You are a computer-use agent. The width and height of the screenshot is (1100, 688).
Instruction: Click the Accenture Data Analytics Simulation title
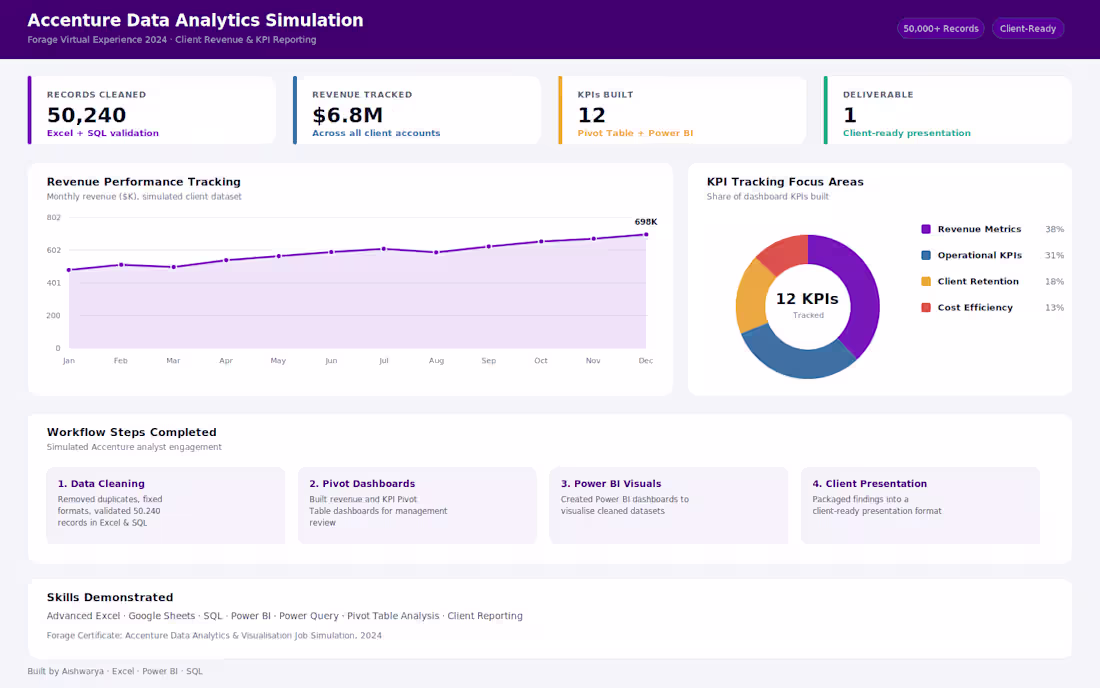tap(195, 20)
